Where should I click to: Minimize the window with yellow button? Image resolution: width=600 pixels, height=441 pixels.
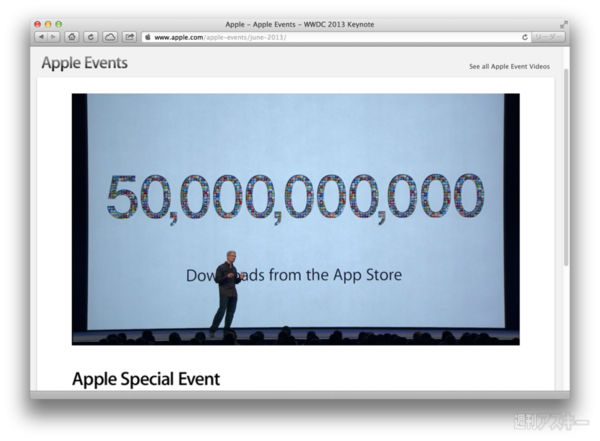[x=48, y=24]
